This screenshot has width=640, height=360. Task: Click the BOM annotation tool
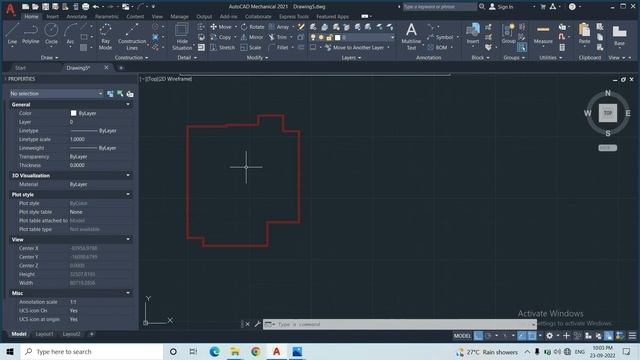click(x=437, y=47)
